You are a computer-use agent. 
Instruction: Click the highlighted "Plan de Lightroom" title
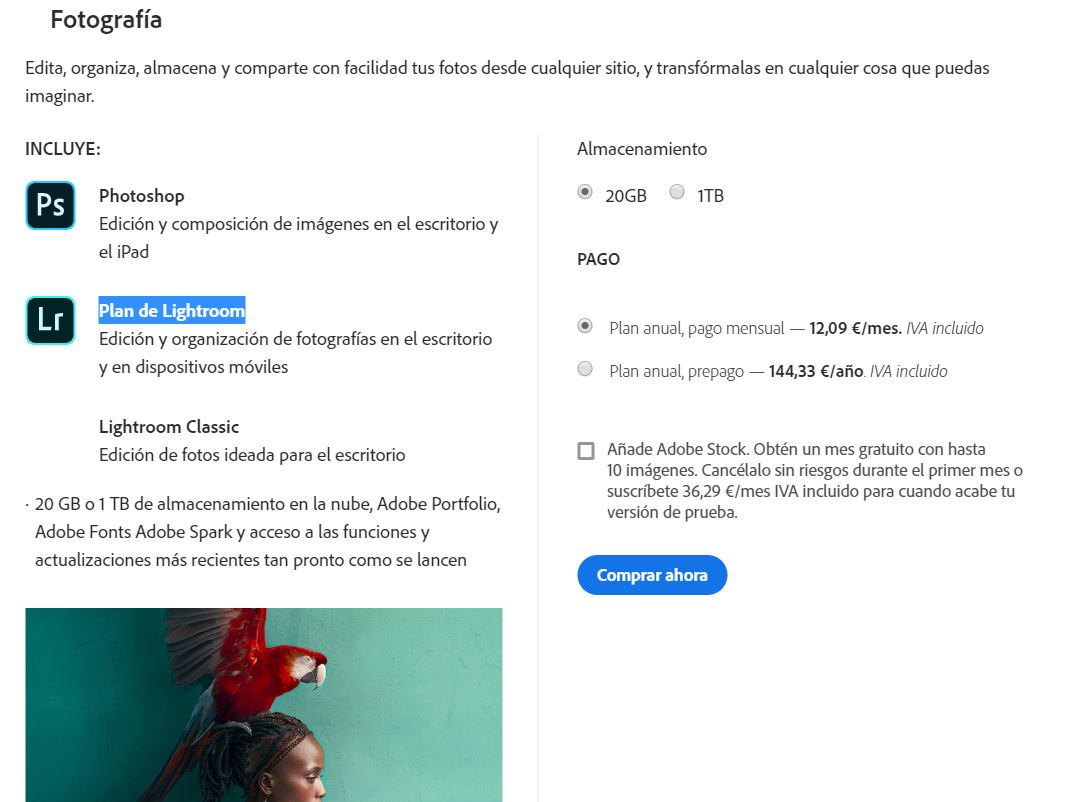[x=172, y=311]
